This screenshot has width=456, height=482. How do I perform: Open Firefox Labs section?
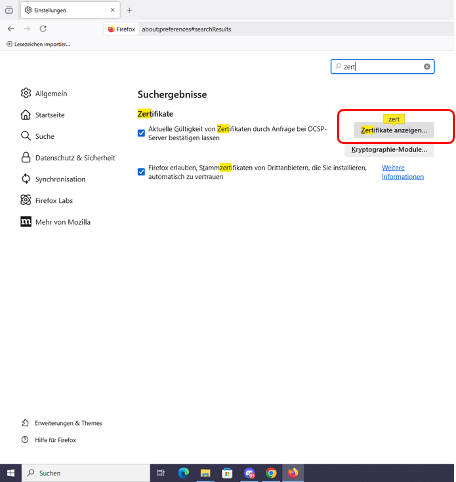(x=46, y=200)
